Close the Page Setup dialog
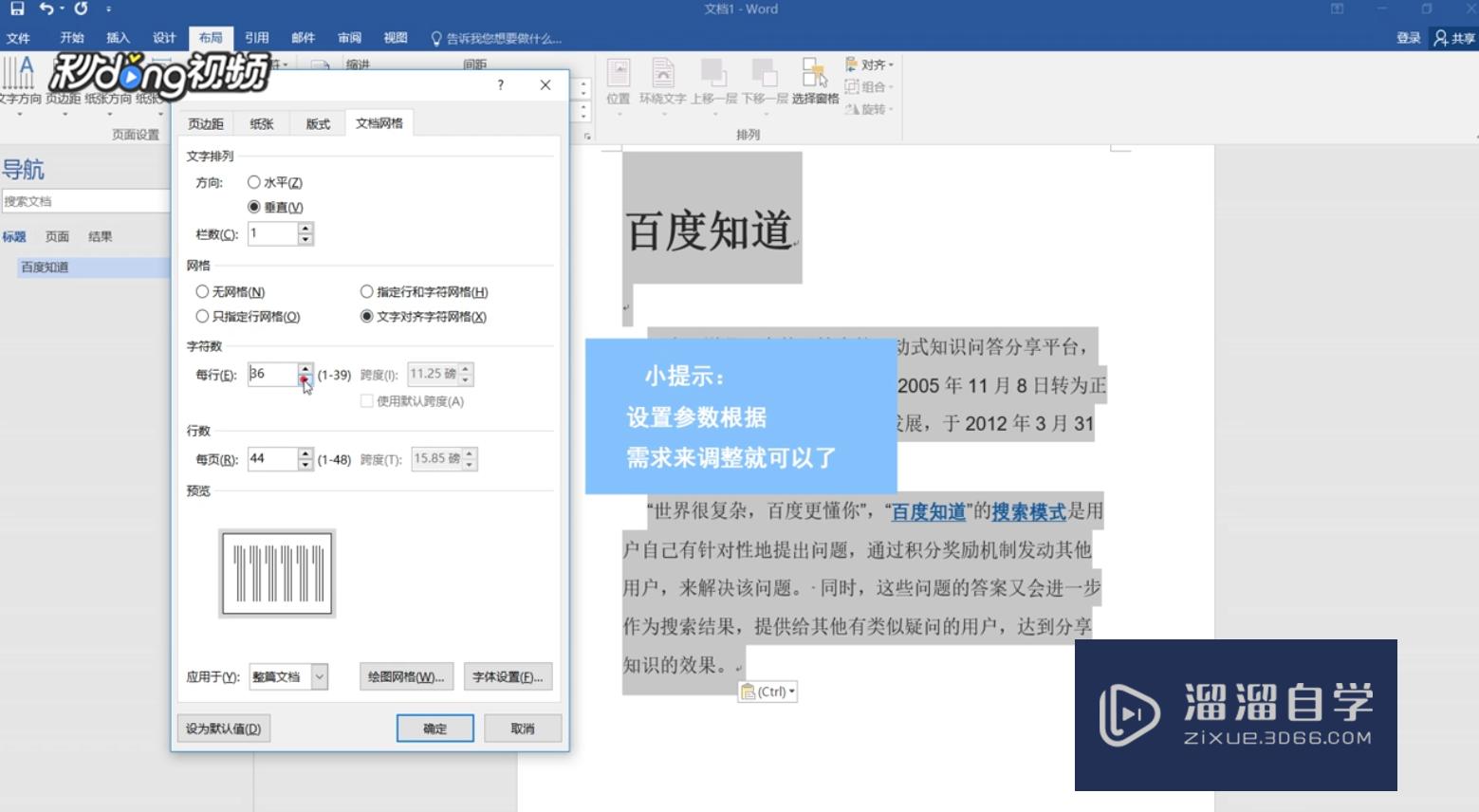 click(x=545, y=85)
